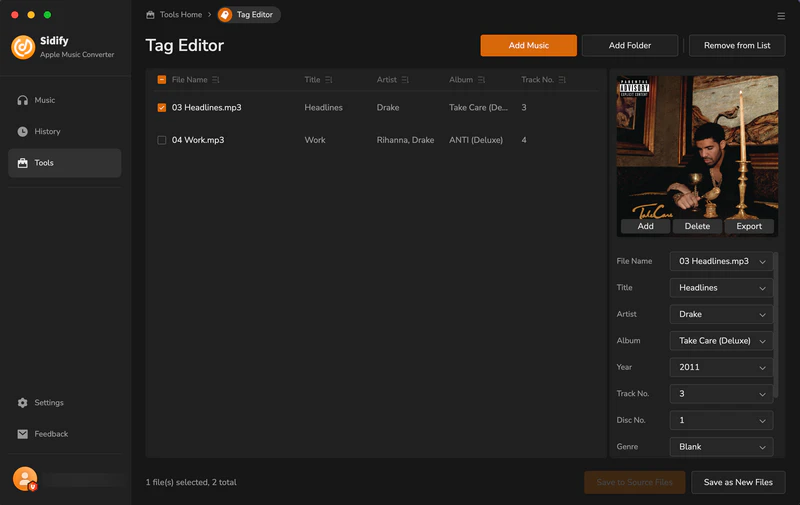Image resolution: width=800 pixels, height=505 pixels.
Task: Toggle the select-all header checkbox
Action: coord(162,80)
